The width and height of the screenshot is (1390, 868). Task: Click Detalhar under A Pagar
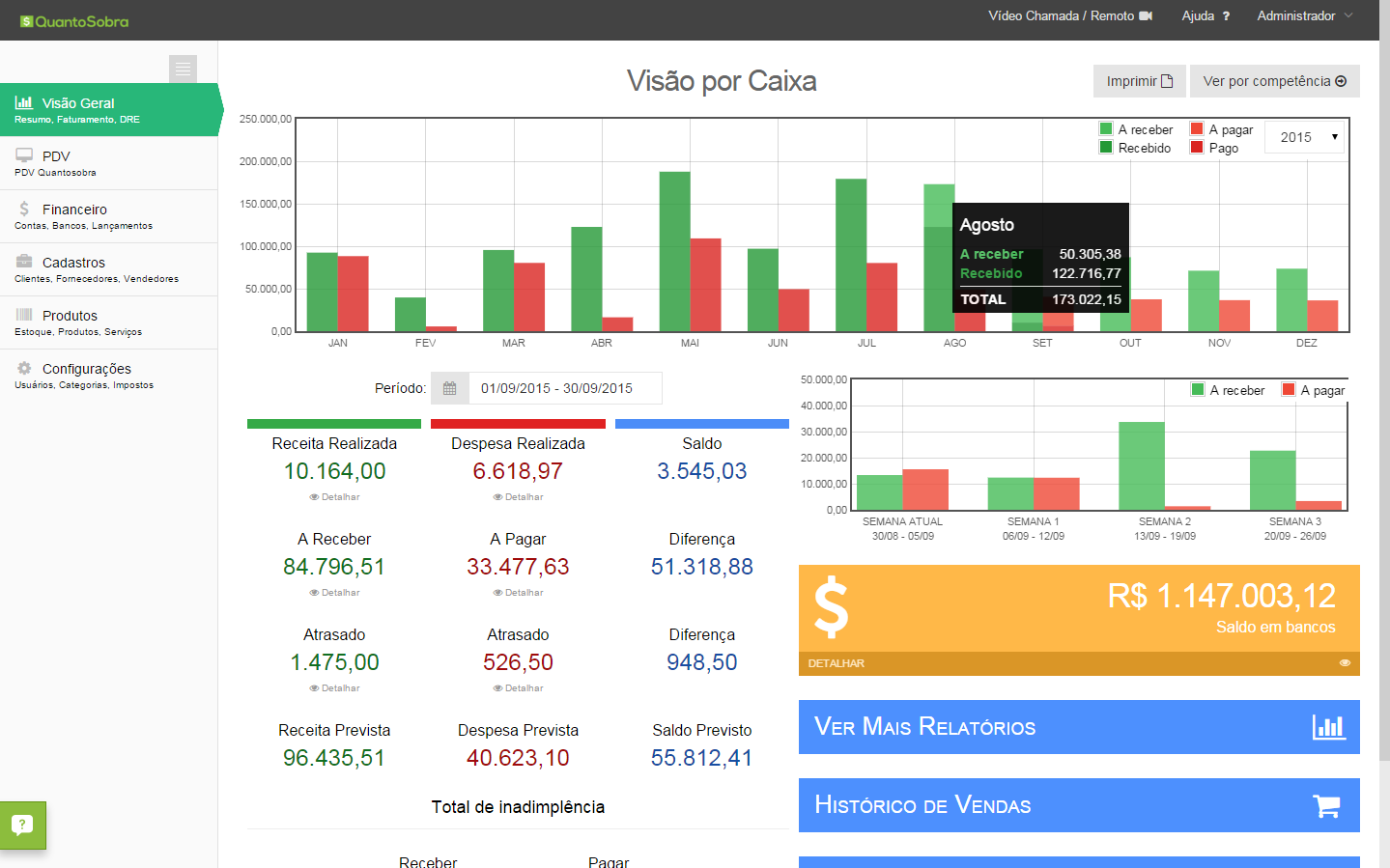pyautogui.click(x=518, y=593)
